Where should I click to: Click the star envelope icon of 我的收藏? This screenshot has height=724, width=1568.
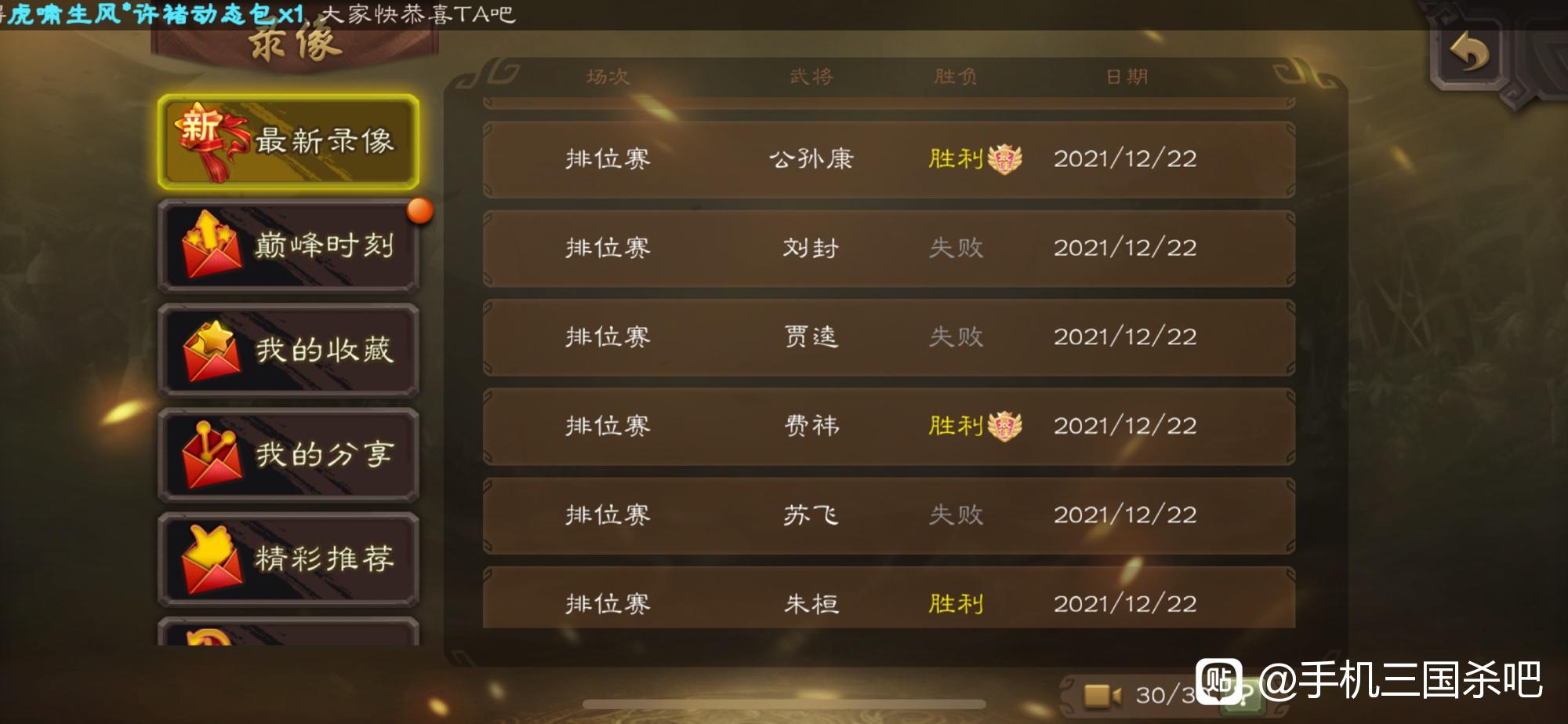click(212, 351)
